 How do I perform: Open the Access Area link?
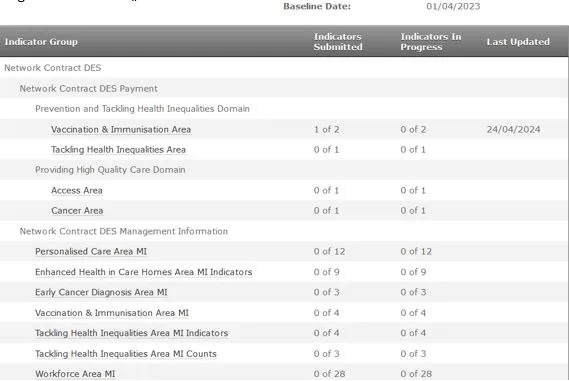point(77,190)
